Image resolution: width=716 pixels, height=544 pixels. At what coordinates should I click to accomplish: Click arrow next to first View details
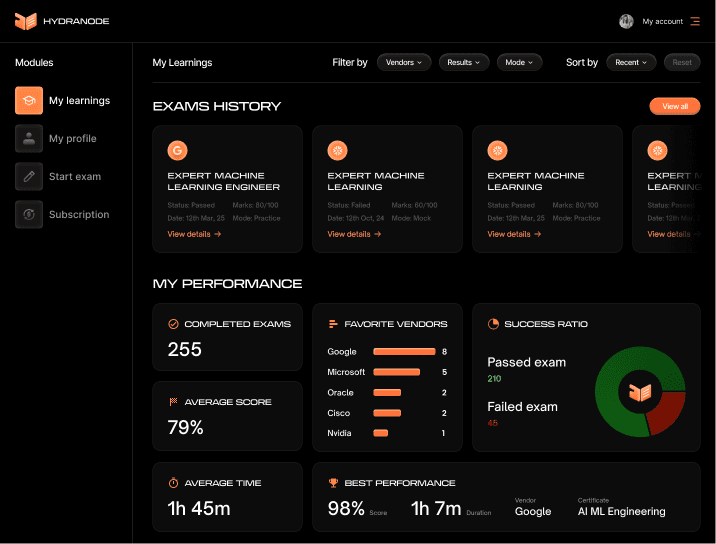coord(217,234)
